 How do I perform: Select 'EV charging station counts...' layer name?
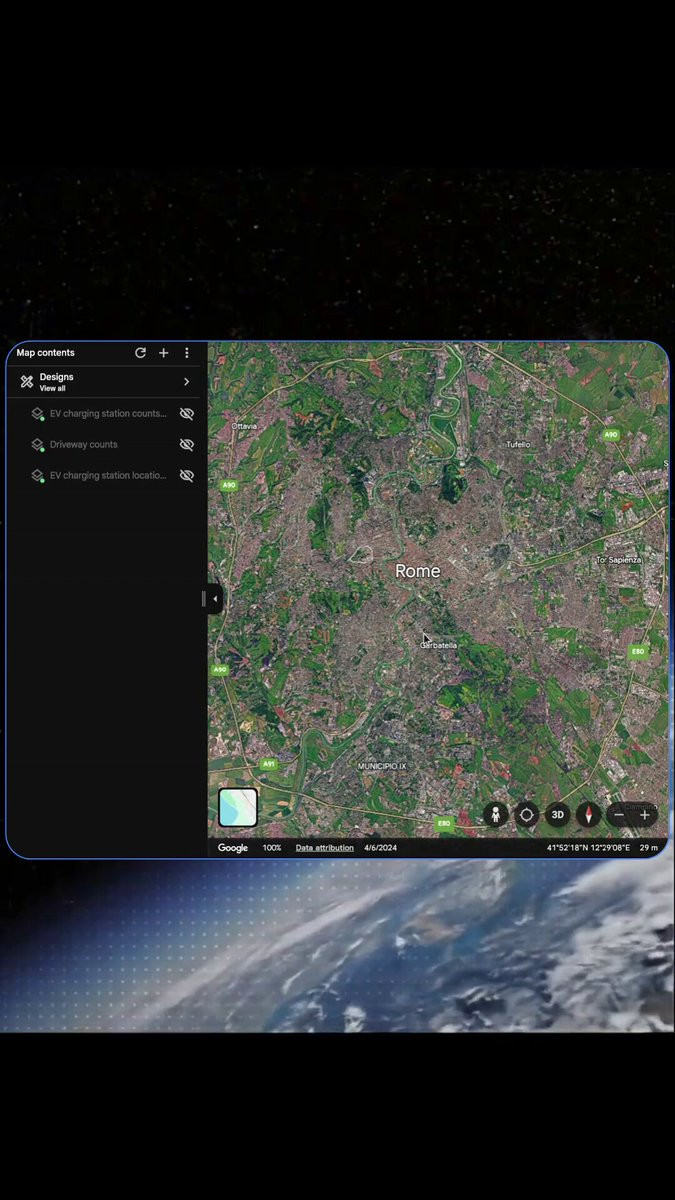[108, 414]
